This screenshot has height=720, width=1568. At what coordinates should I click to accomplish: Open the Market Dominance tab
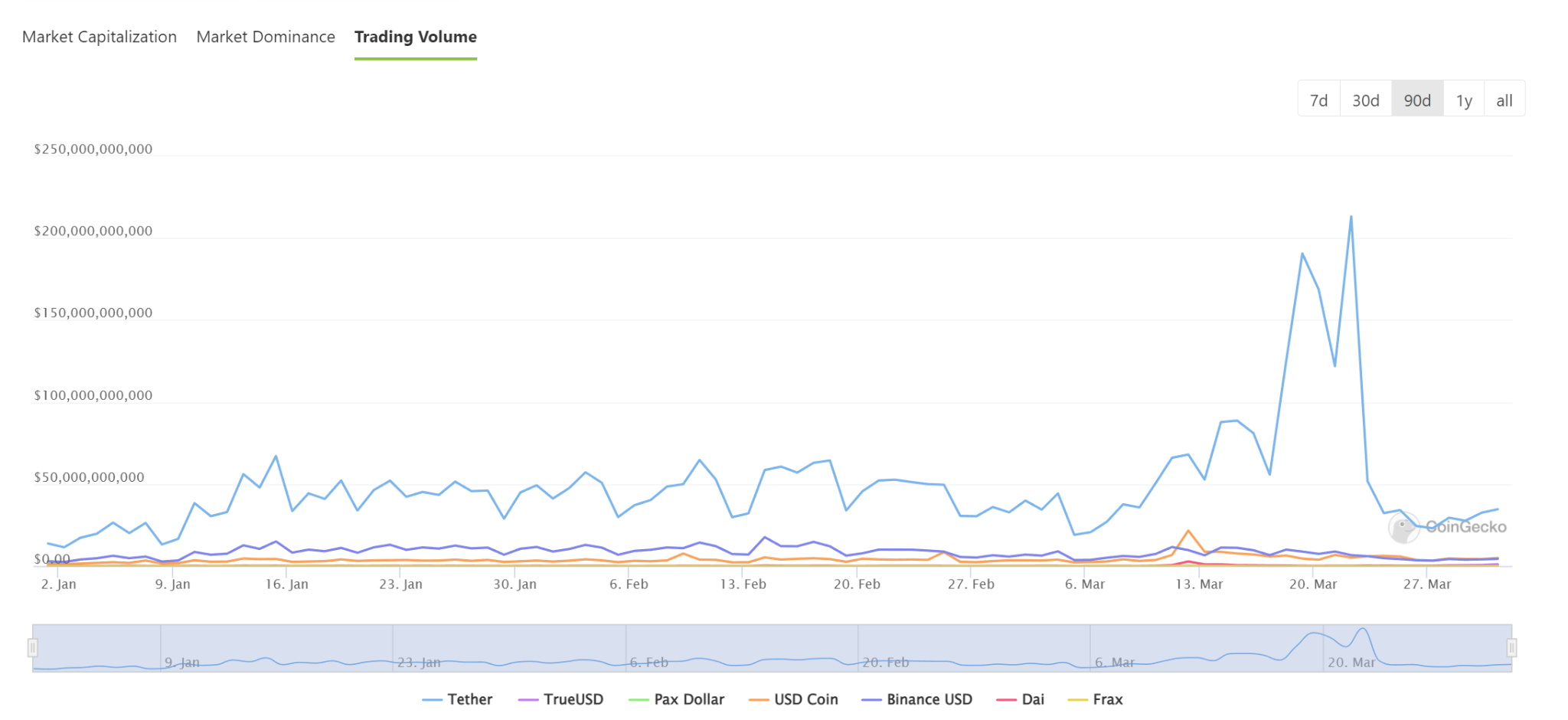pyautogui.click(x=266, y=37)
